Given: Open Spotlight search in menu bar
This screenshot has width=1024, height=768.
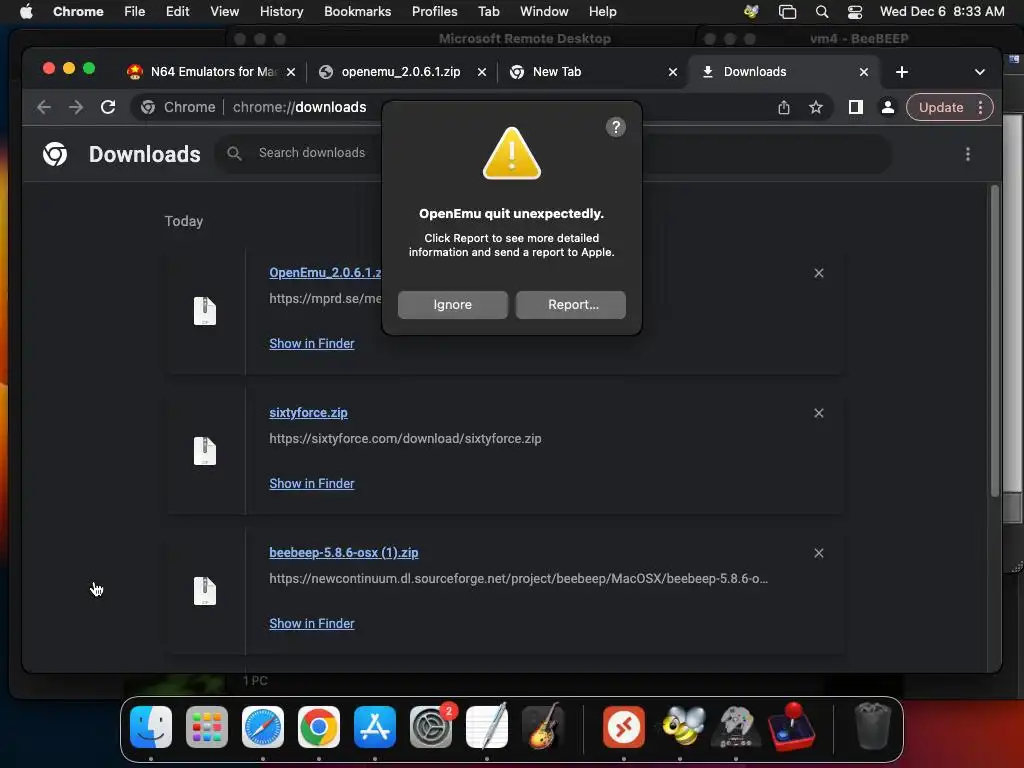Looking at the screenshot, I should [x=822, y=12].
